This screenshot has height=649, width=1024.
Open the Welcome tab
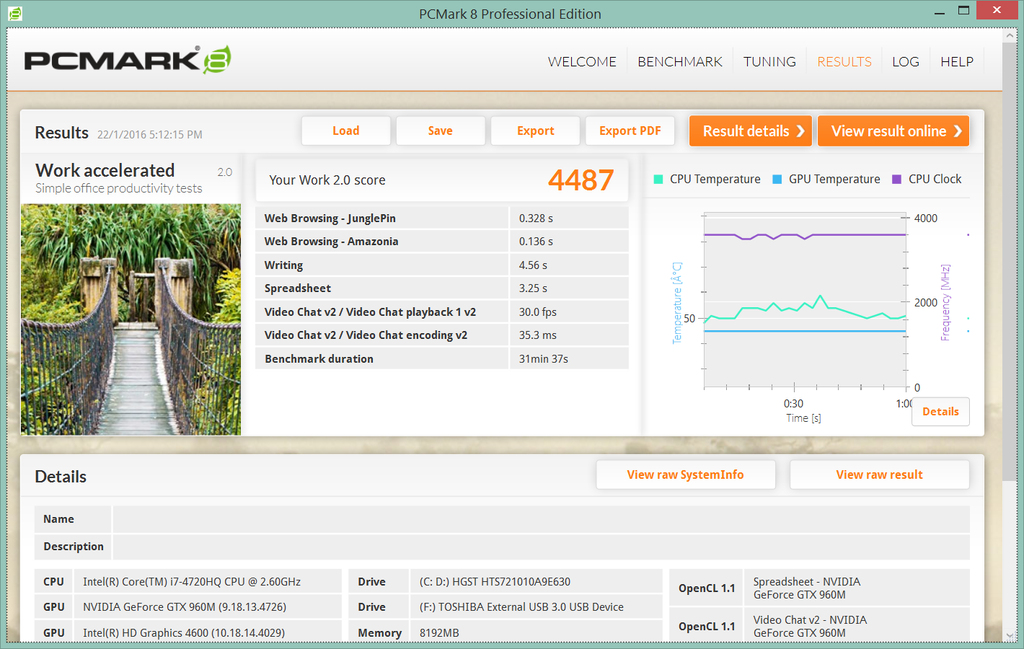pos(582,62)
